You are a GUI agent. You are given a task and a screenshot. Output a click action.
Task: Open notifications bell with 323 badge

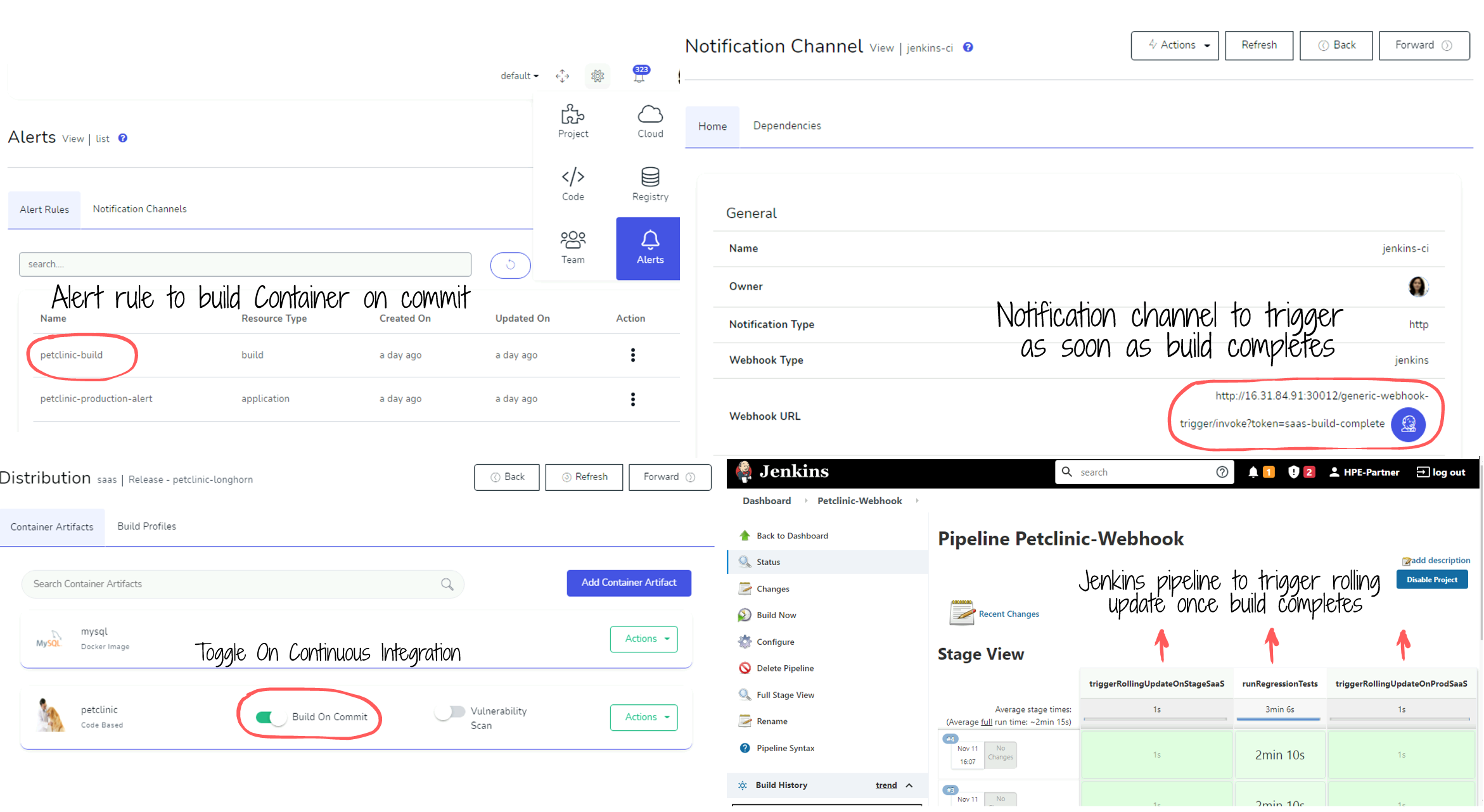pyautogui.click(x=640, y=74)
